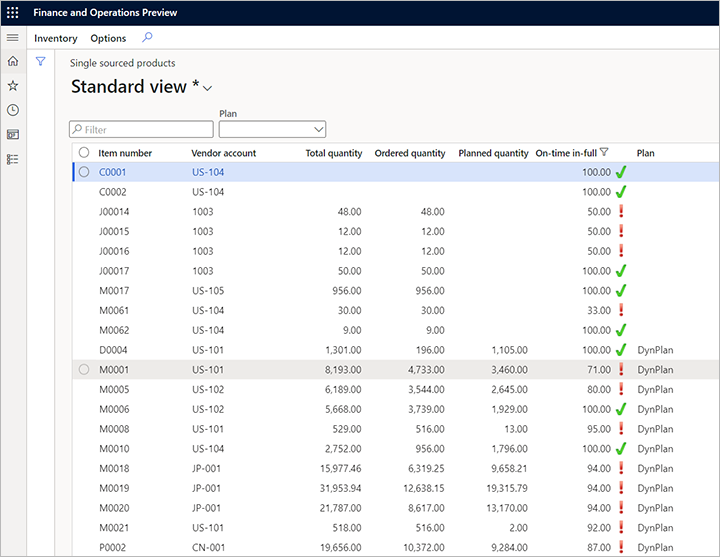Click ordered quantity 8,617.00
720x557 pixels.
[426, 508]
